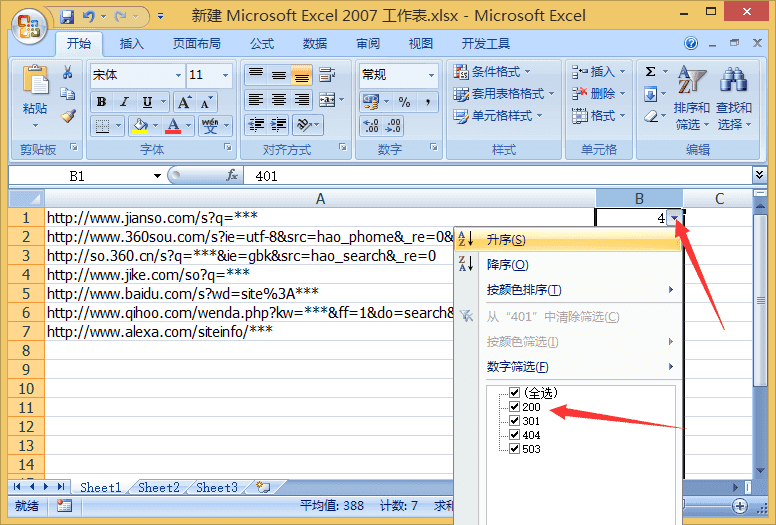The width and height of the screenshot is (776, 525).
Task: Click the font color red A swatch
Action: [173, 126]
